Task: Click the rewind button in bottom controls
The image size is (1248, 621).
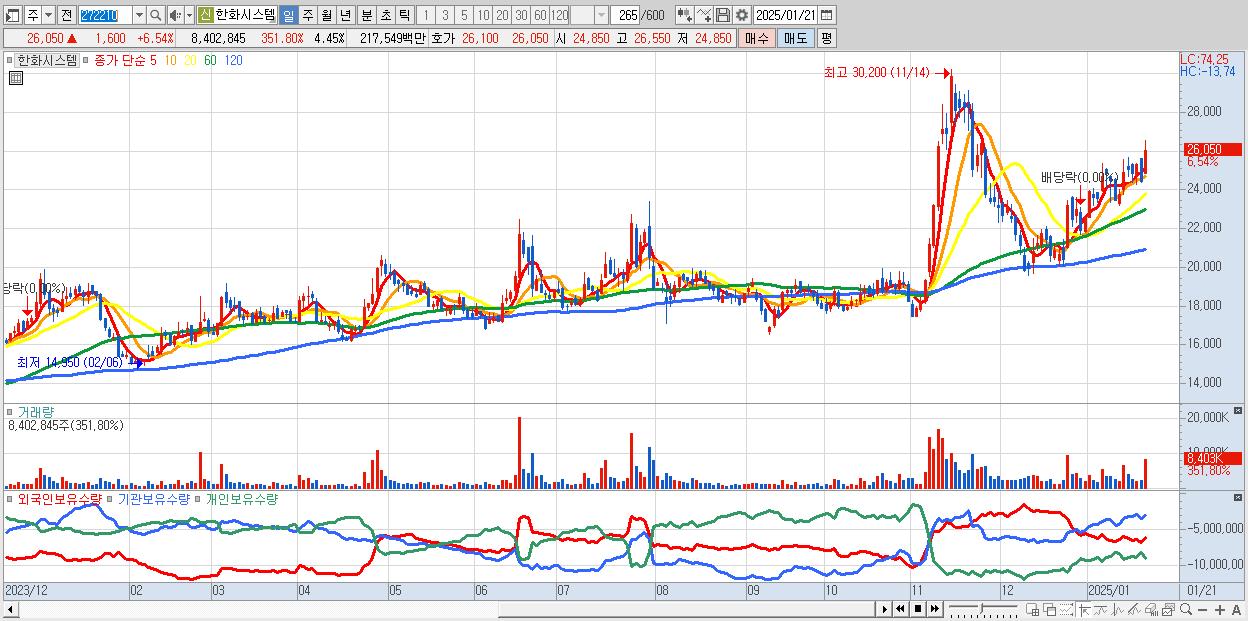Action: [900, 609]
